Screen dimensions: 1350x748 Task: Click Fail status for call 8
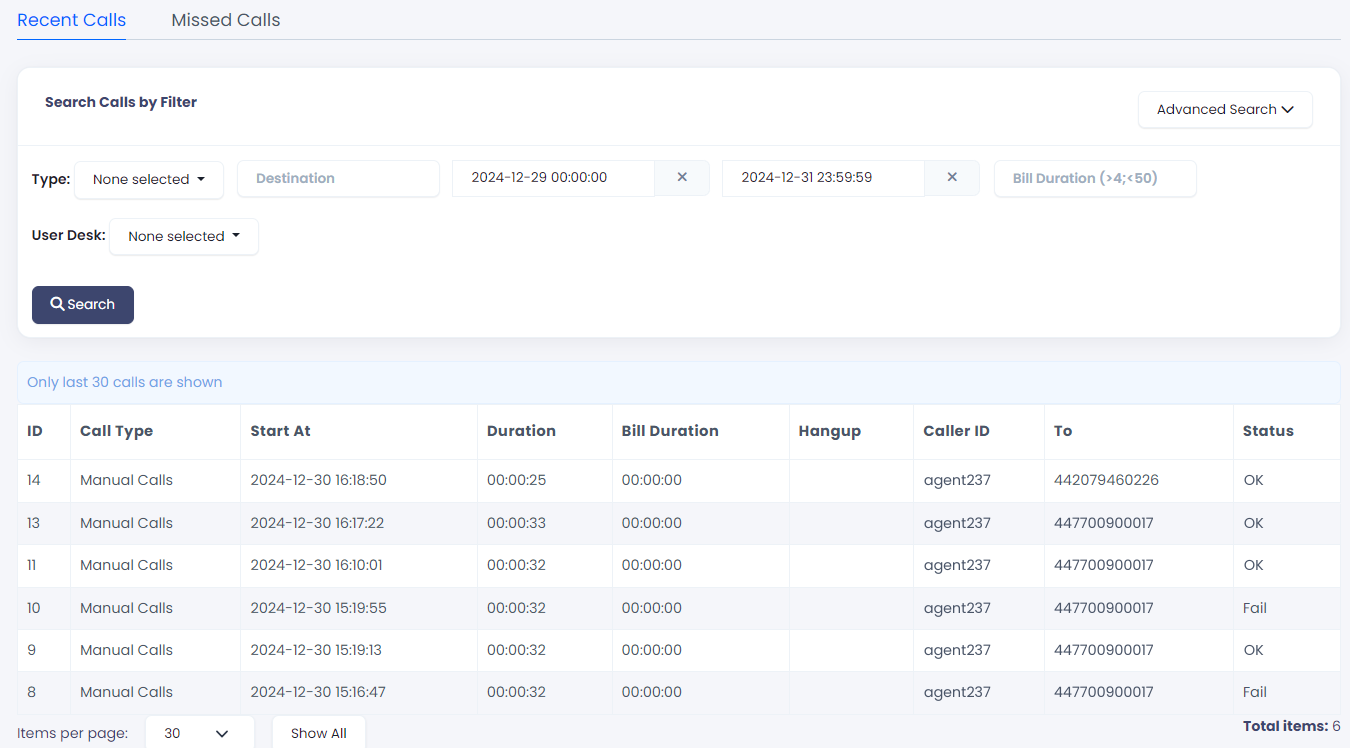coord(1255,692)
